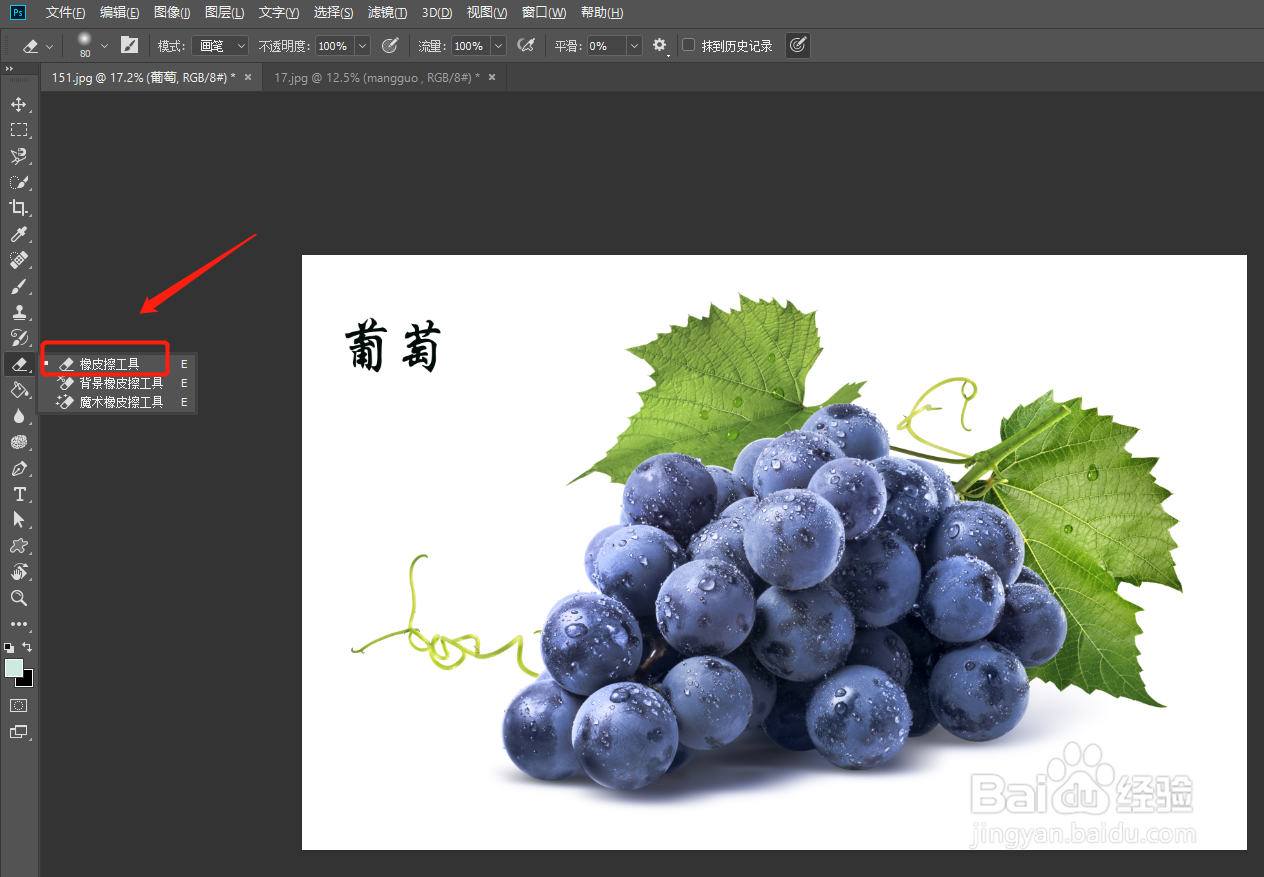Select the History Brush tool

coord(18,338)
